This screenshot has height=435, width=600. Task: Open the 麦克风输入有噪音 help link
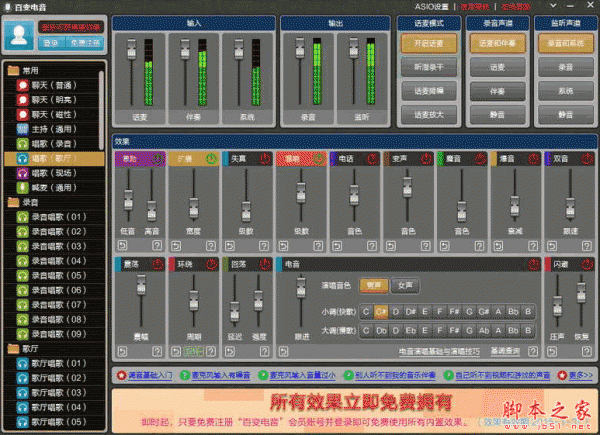coord(221,376)
